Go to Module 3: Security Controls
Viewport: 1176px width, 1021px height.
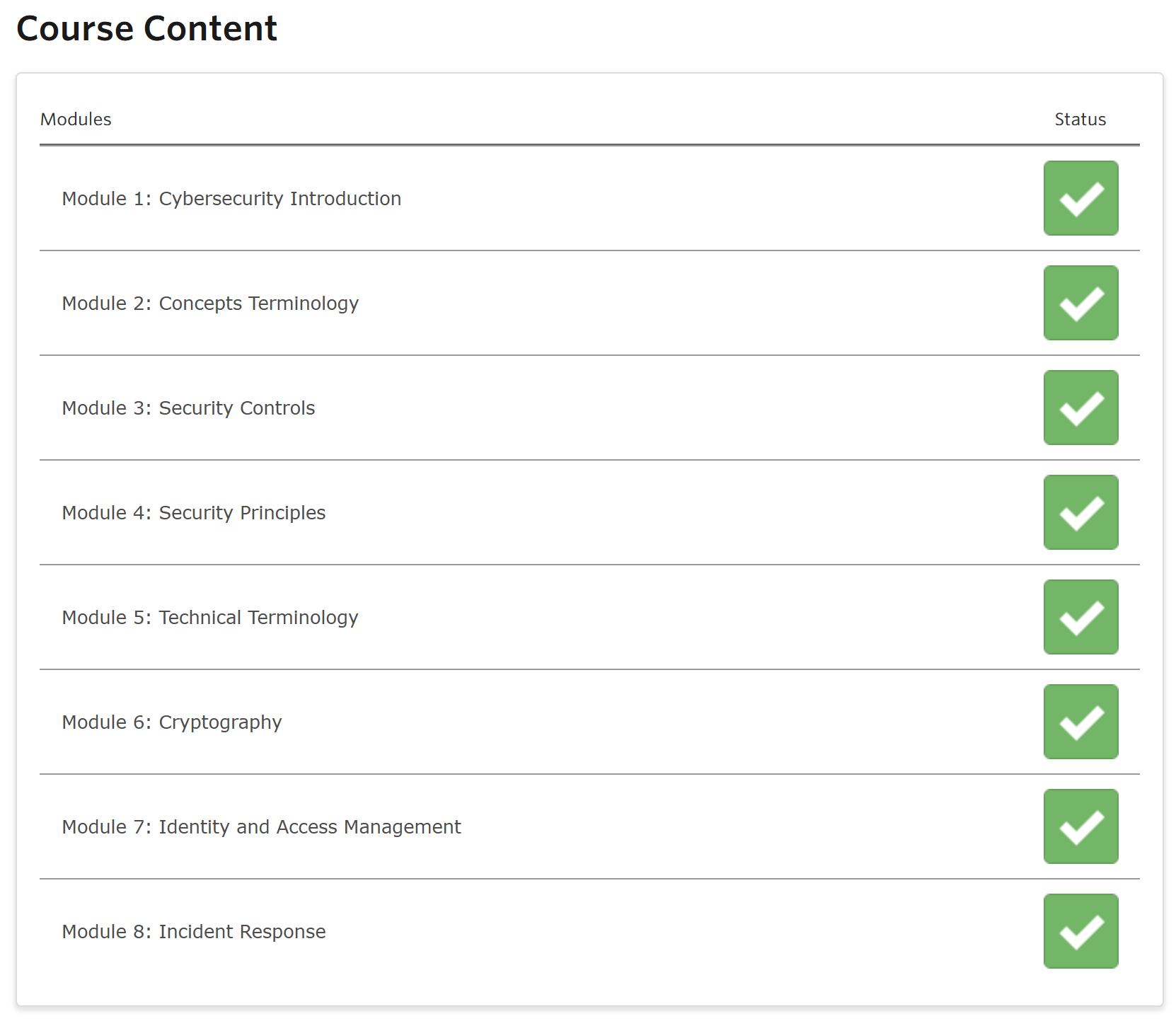coord(188,408)
